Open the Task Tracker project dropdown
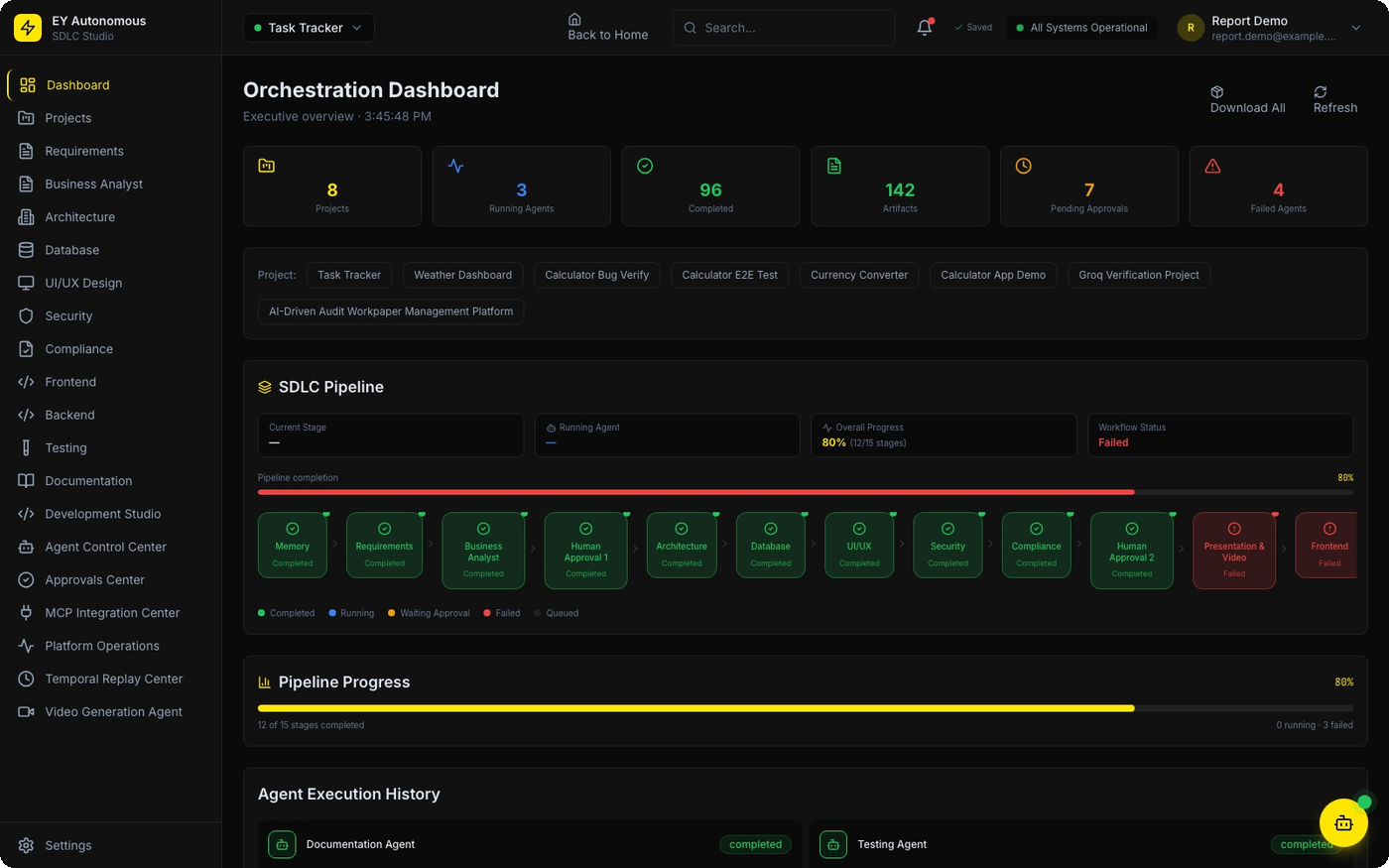This screenshot has width=1389, height=868. point(309,28)
